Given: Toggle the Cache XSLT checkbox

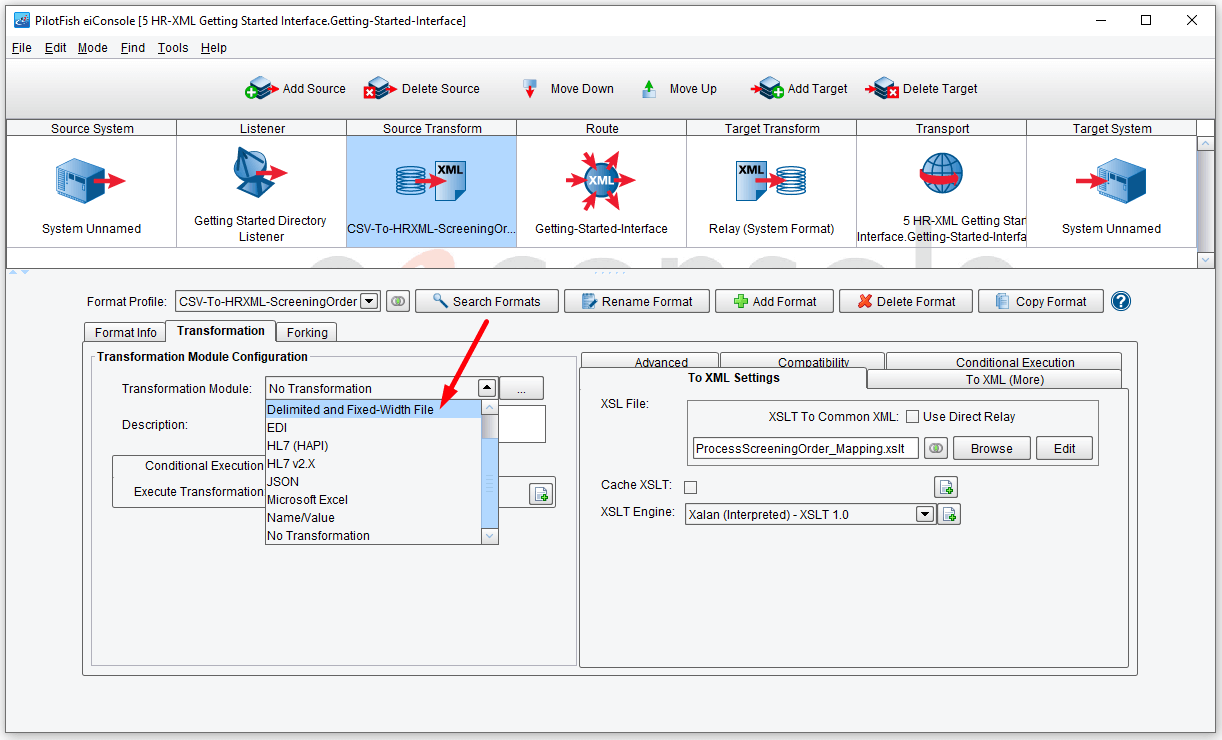Looking at the screenshot, I should pyautogui.click(x=690, y=487).
